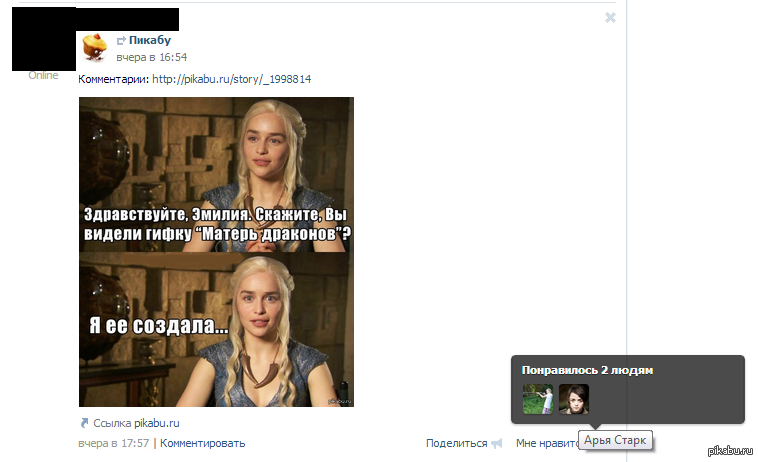Screen dimensions: 758x462
Task: Open the original post timestamp вчера в 16:54
Action: 151,58
